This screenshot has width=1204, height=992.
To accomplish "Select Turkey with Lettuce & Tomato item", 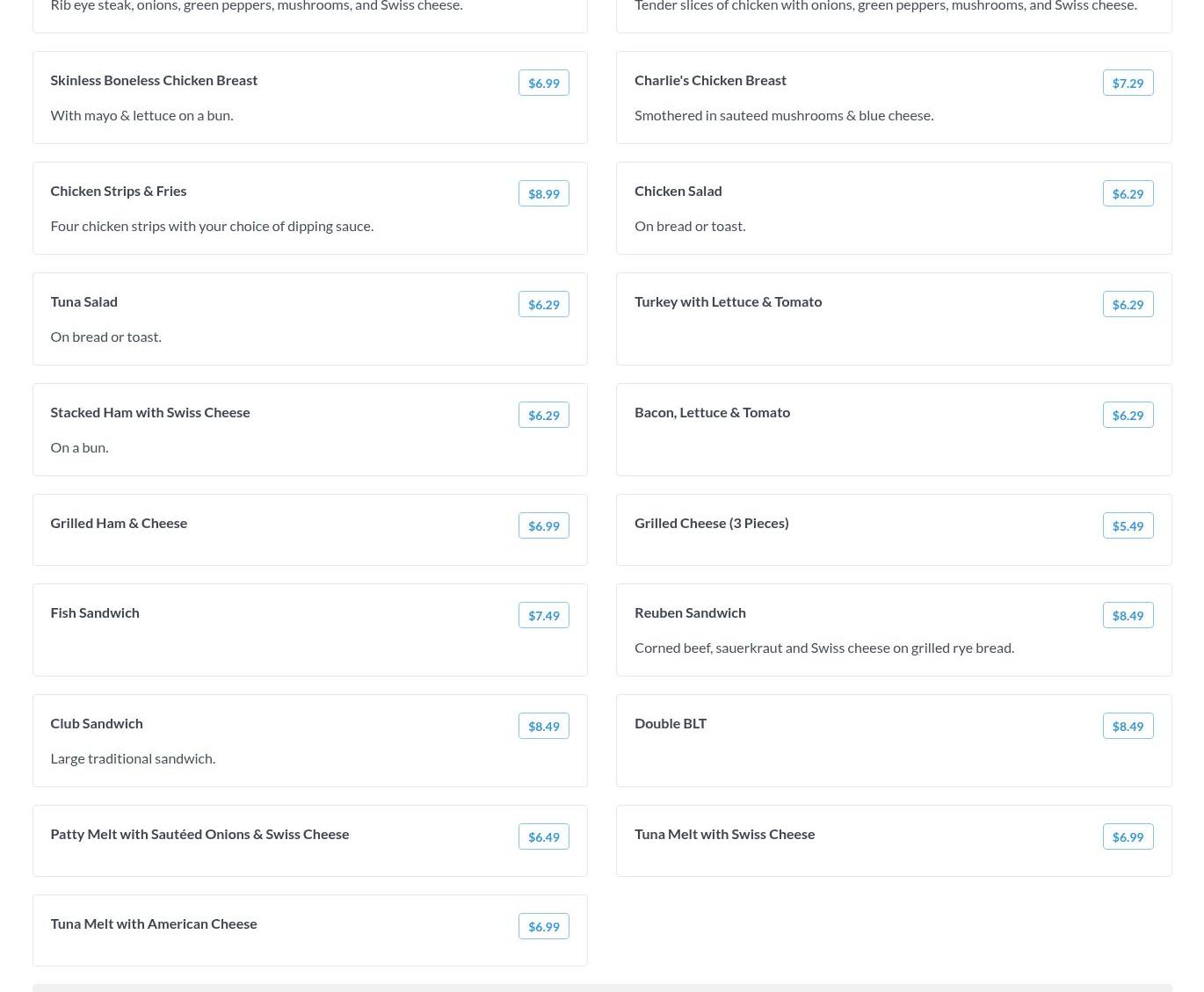I will [x=728, y=301].
